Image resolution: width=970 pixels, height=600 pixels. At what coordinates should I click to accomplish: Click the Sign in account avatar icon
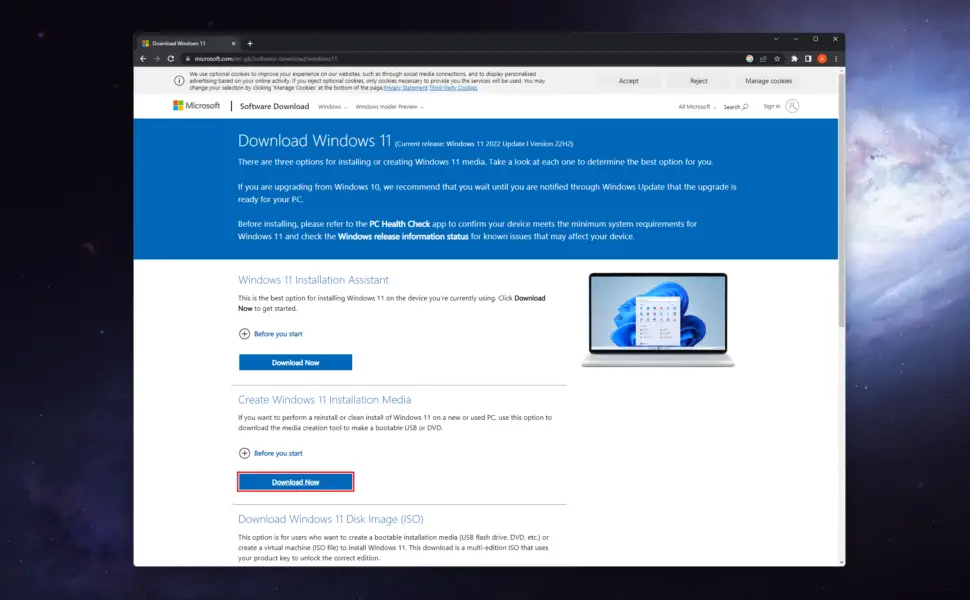click(x=792, y=106)
